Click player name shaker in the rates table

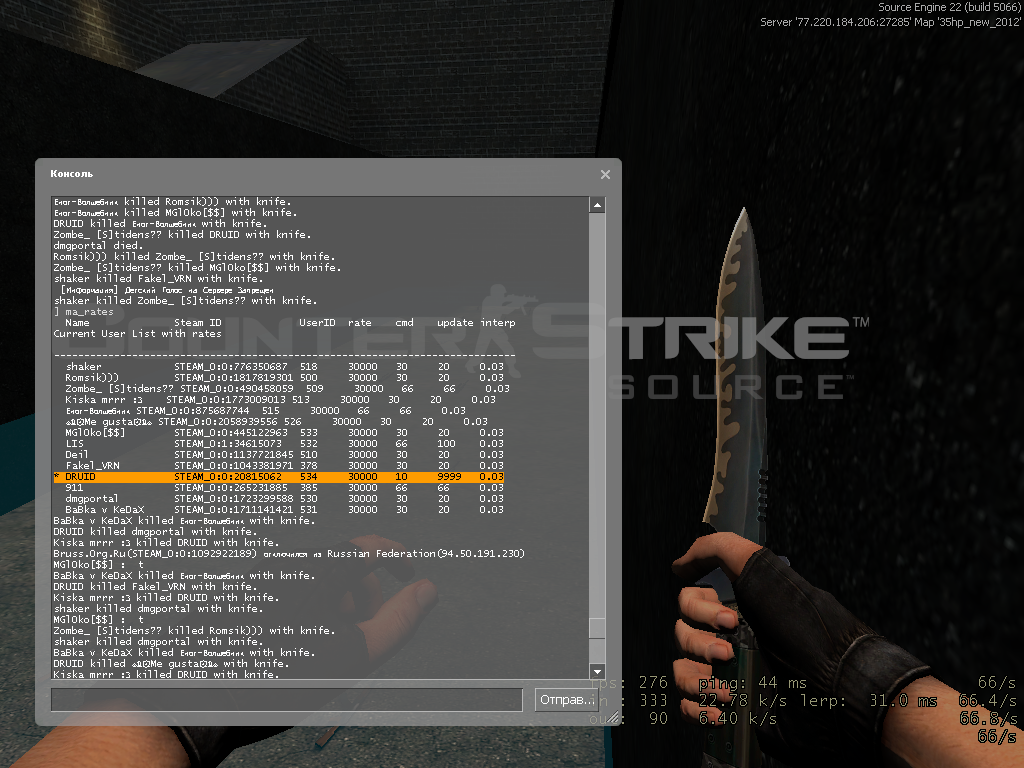click(x=84, y=366)
